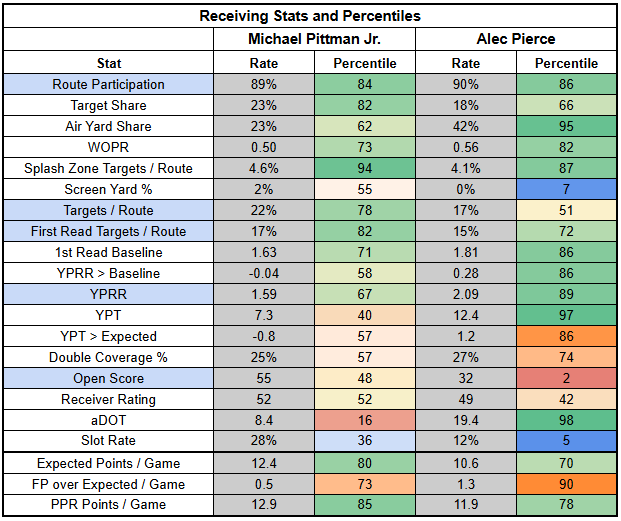Screen dimensions: 621x521
Task: Click Pierce's blue Screen Yard % percentile
Action: point(567,189)
